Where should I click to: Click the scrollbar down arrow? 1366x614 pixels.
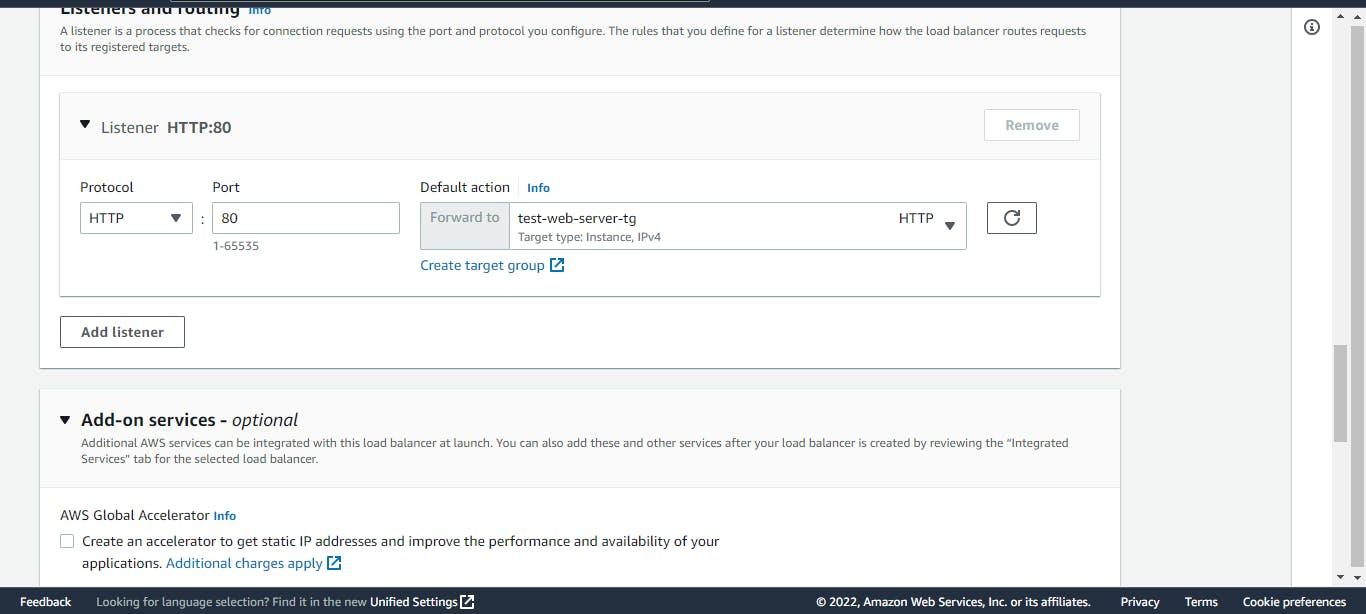coord(1341,577)
